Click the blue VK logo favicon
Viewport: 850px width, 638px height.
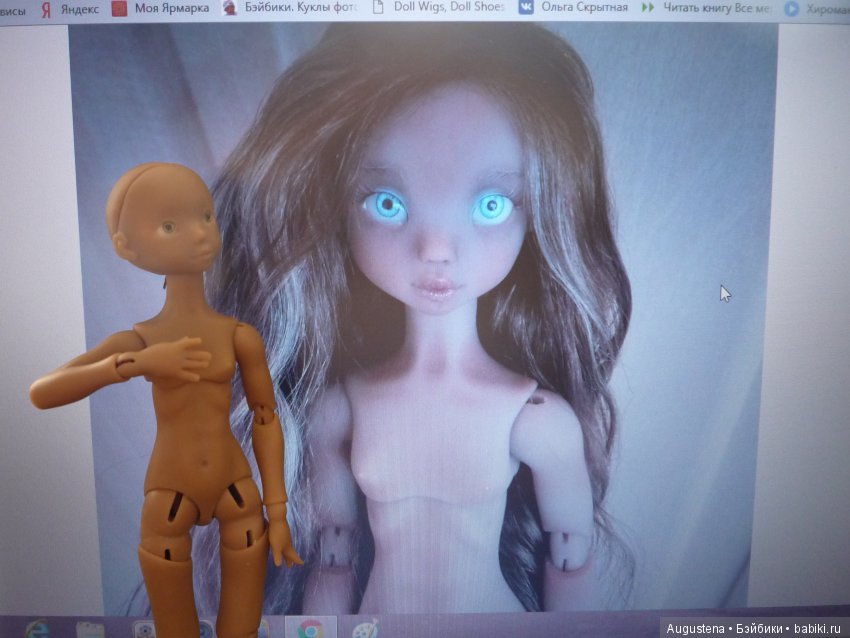tap(525, 8)
